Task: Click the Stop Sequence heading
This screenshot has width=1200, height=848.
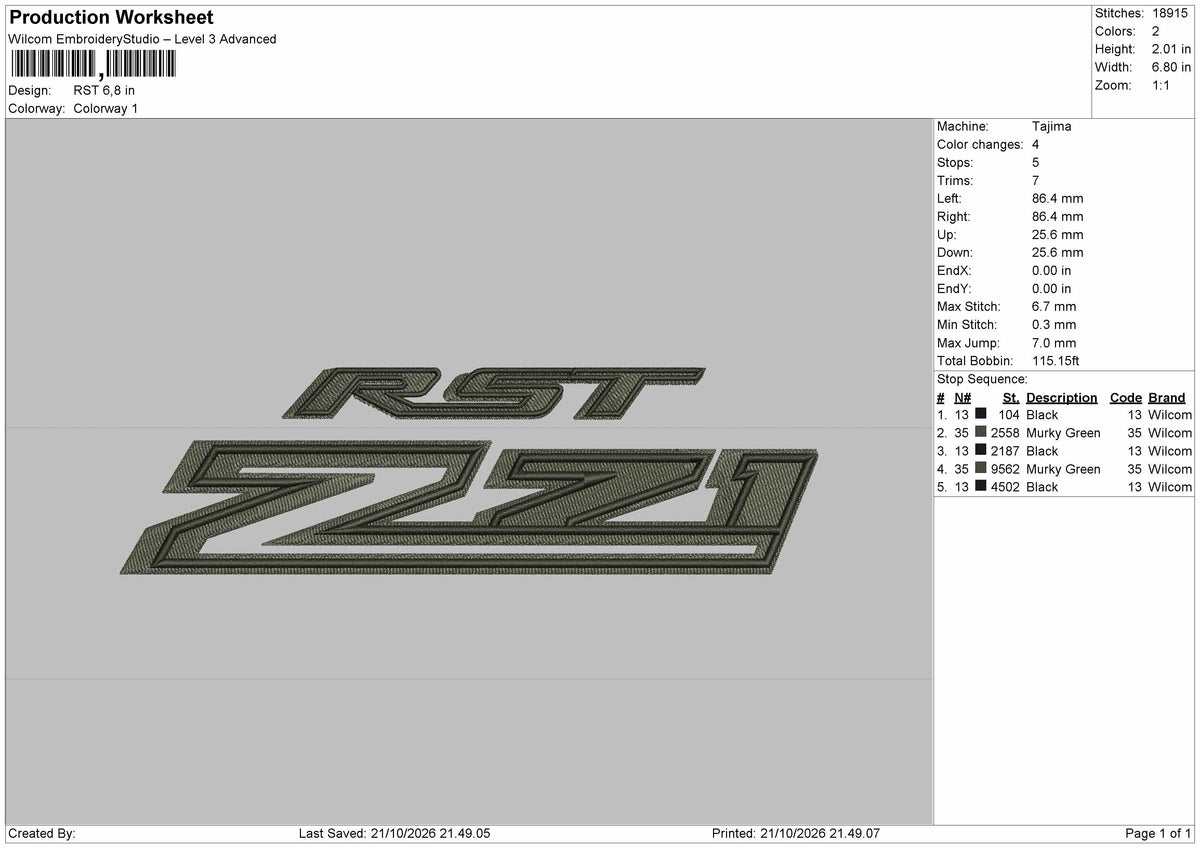Action: point(982,379)
